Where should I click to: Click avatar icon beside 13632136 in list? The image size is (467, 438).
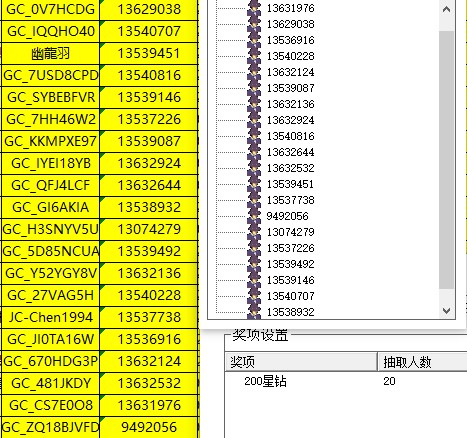coord(254,104)
